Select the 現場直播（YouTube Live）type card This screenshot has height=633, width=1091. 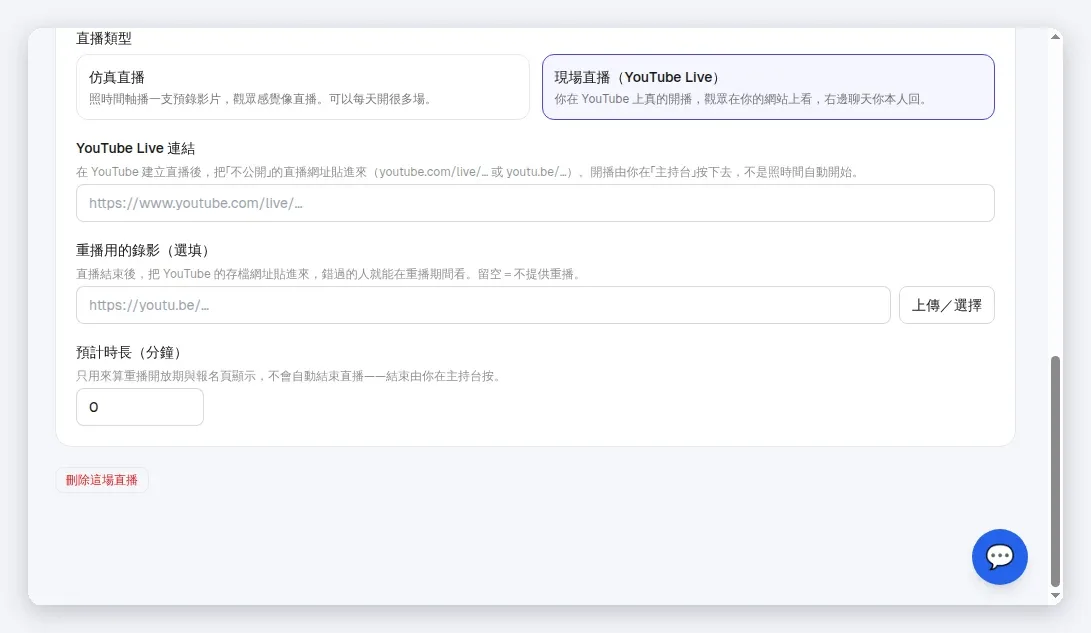pyautogui.click(x=768, y=87)
